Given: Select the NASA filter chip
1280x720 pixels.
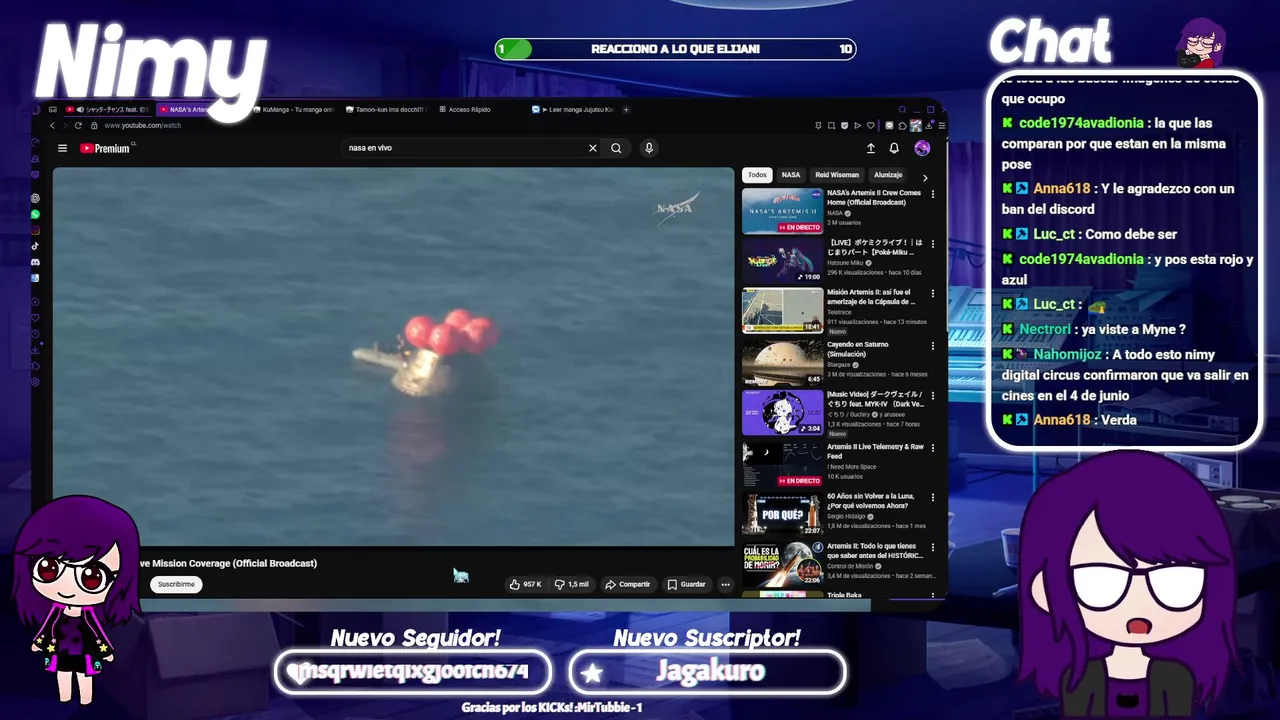Looking at the screenshot, I should pos(791,175).
